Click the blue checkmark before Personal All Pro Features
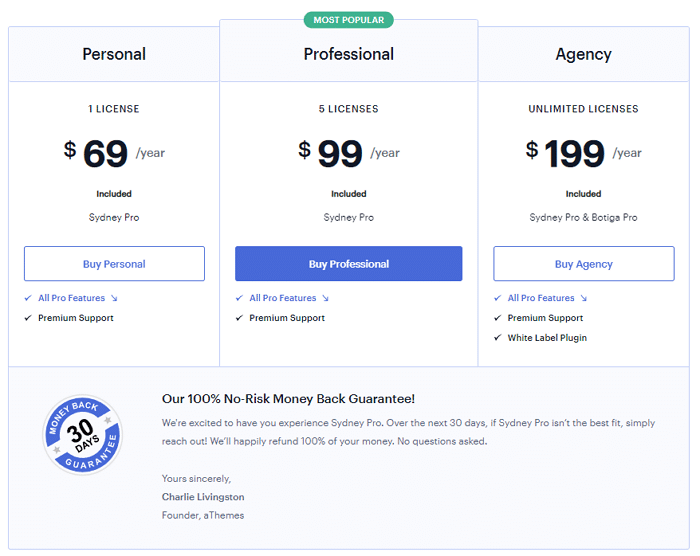 tap(28, 298)
